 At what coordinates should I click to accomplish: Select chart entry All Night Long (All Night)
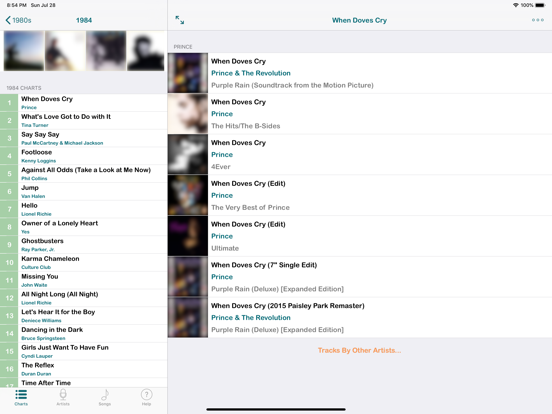(x=83, y=298)
